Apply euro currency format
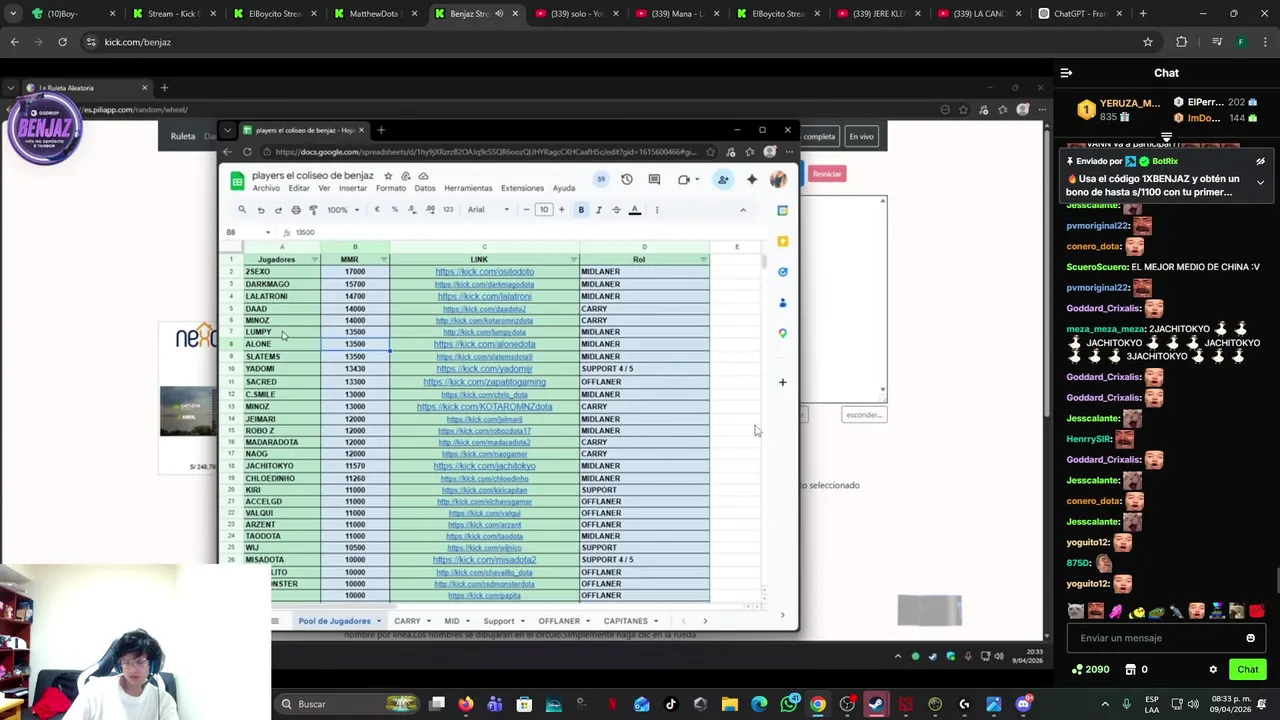 pyautogui.click(x=377, y=210)
